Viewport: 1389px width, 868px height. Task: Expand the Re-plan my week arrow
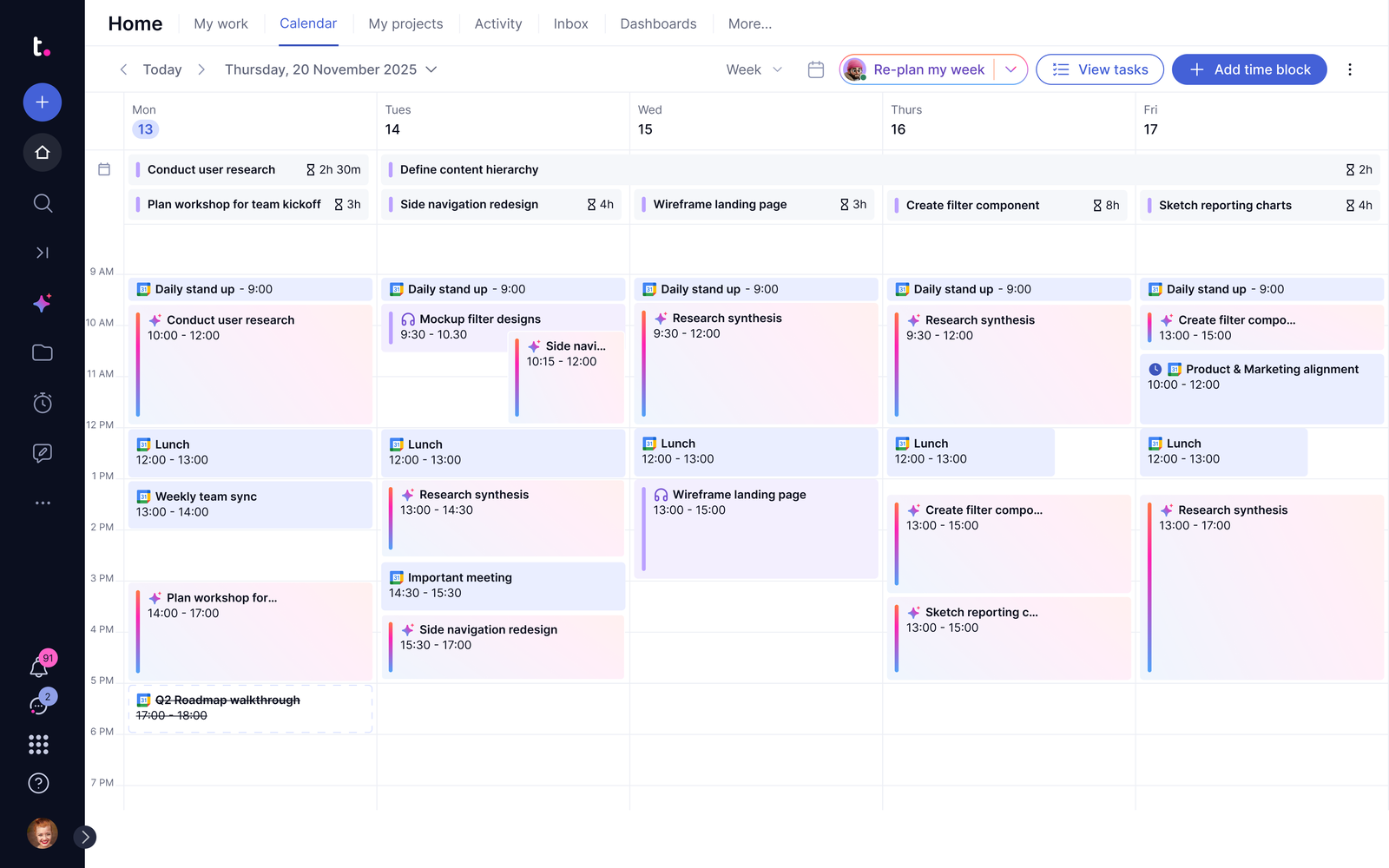1011,69
